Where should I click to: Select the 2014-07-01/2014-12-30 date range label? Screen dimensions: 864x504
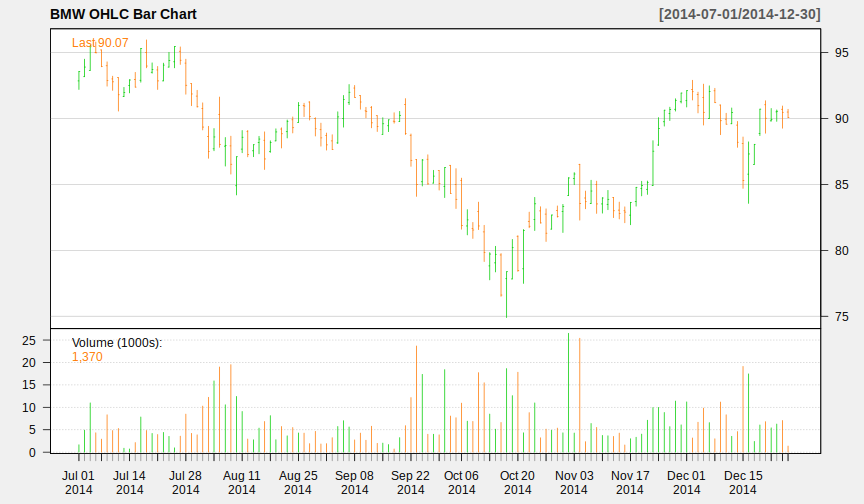tap(738, 14)
